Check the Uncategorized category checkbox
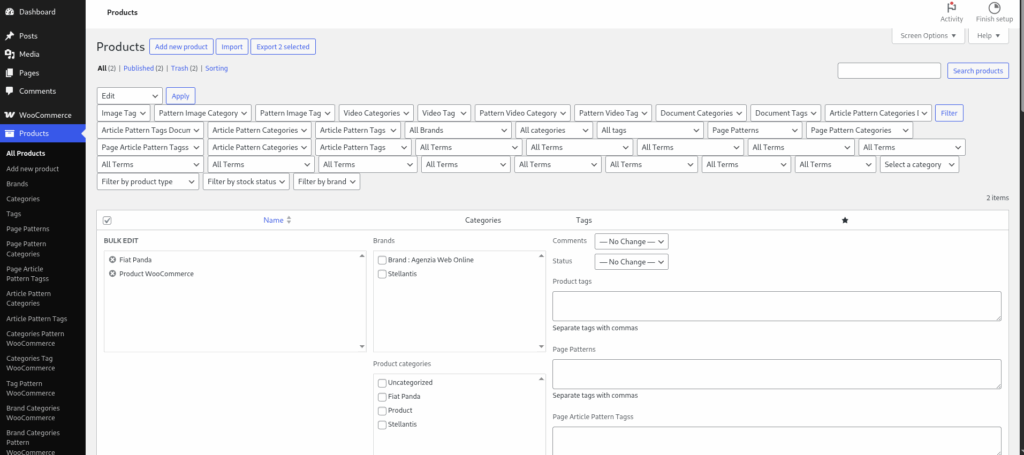The width and height of the screenshot is (1024, 455). pyautogui.click(x=382, y=383)
